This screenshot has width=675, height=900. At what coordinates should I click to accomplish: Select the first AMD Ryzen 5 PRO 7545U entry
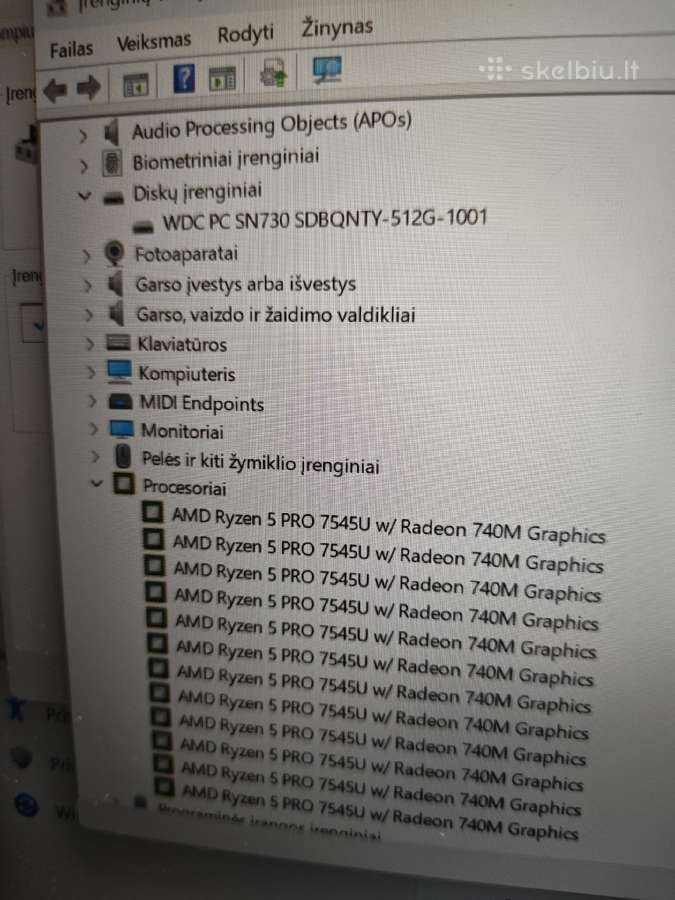(x=389, y=525)
